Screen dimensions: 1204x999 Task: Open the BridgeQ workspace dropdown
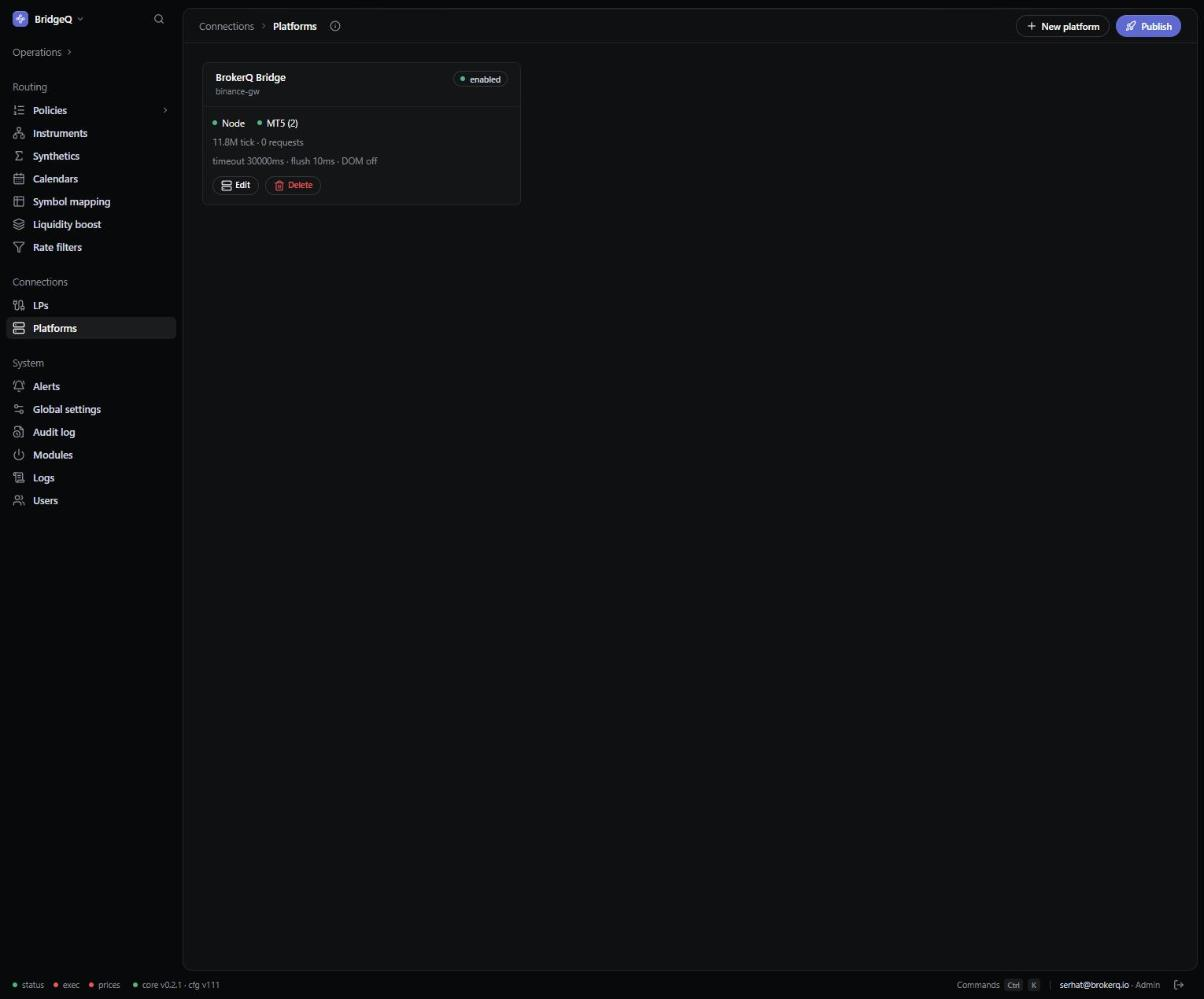click(x=48, y=19)
